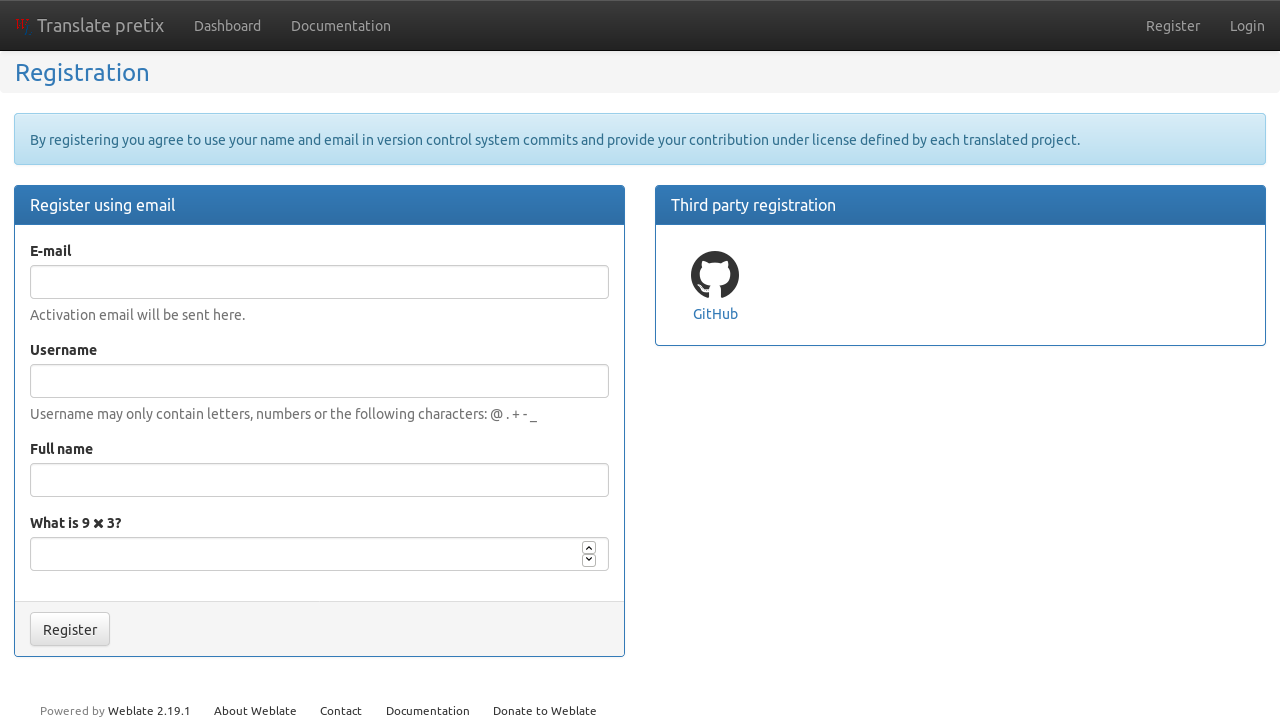Open the Weblate 2.19.1 footer link
This screenshot has height=720, width=1280.
149,711
